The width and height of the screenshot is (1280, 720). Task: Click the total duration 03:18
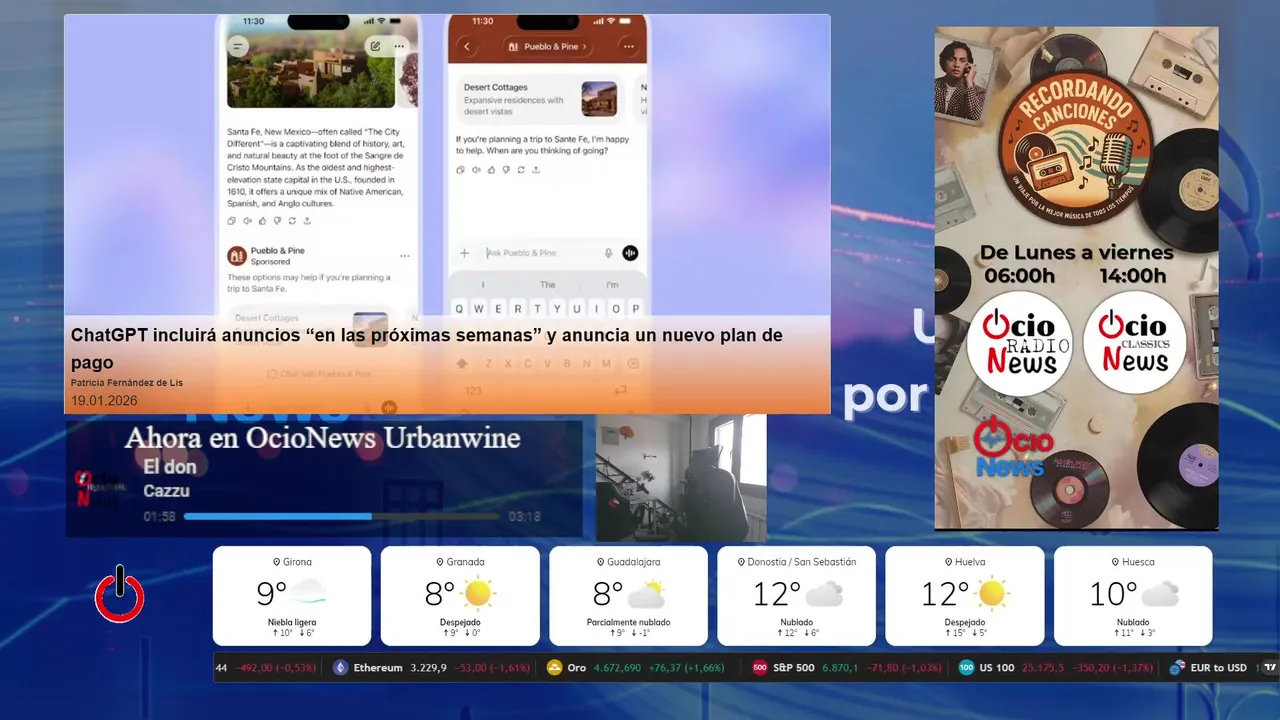[524, 517]
